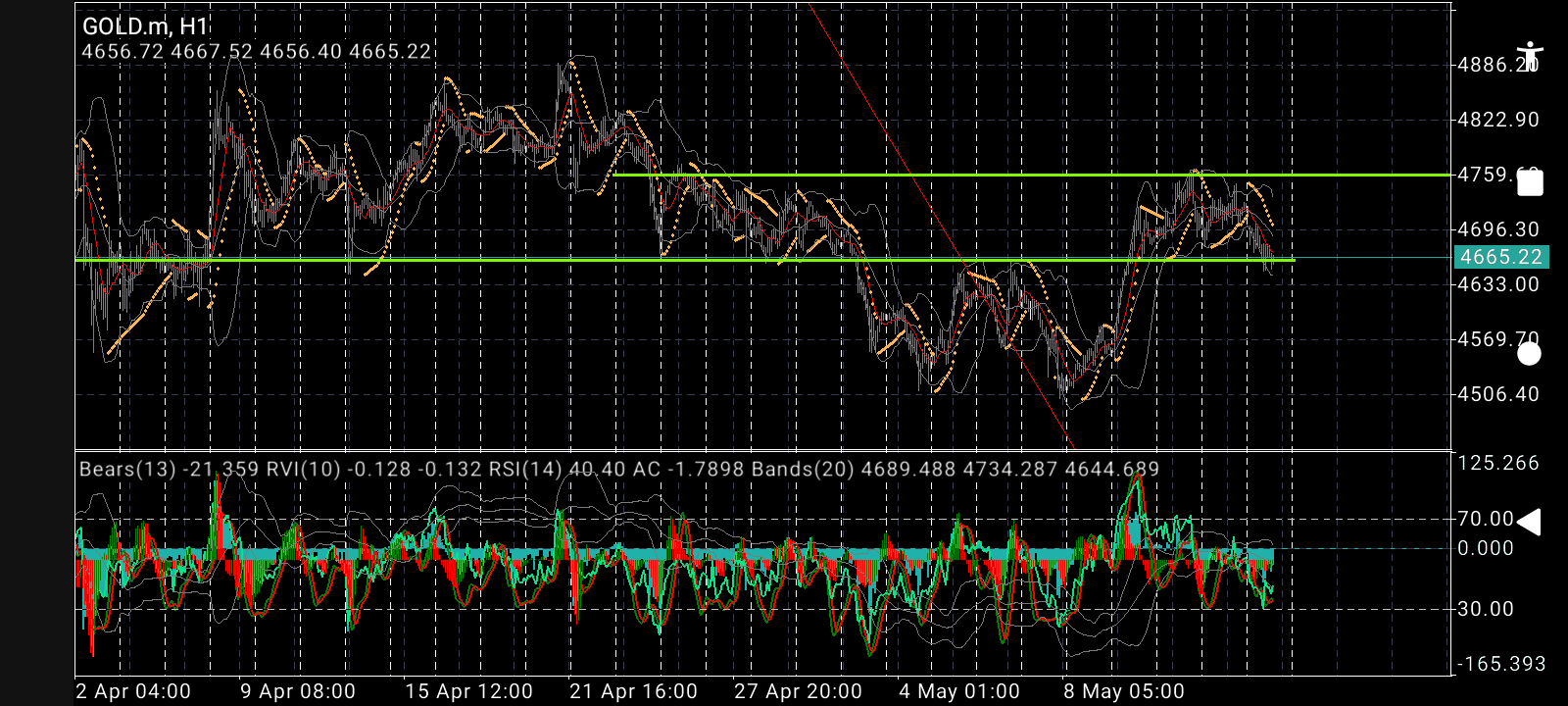
Task: Tap the teal current price tag 4665.22
Action: click(x=1500, y=257)
